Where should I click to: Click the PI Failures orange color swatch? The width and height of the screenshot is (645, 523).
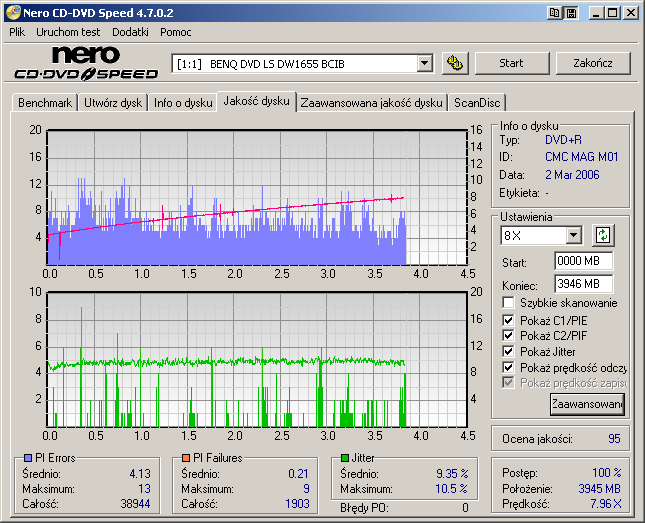pos(186,458)
